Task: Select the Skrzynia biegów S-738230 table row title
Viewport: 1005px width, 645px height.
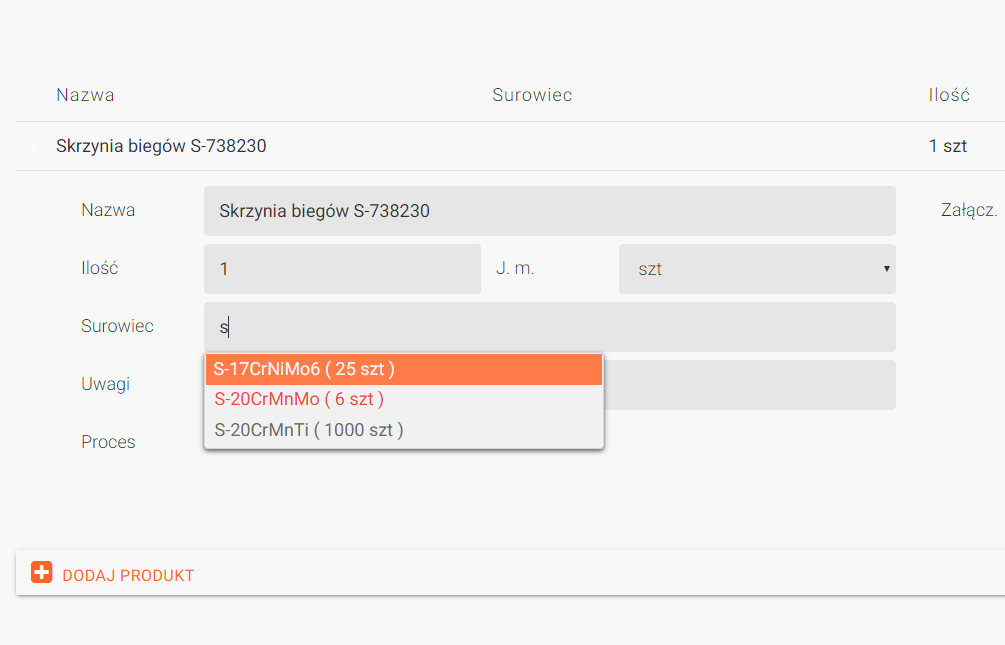Action: click(x=161, y=146)
